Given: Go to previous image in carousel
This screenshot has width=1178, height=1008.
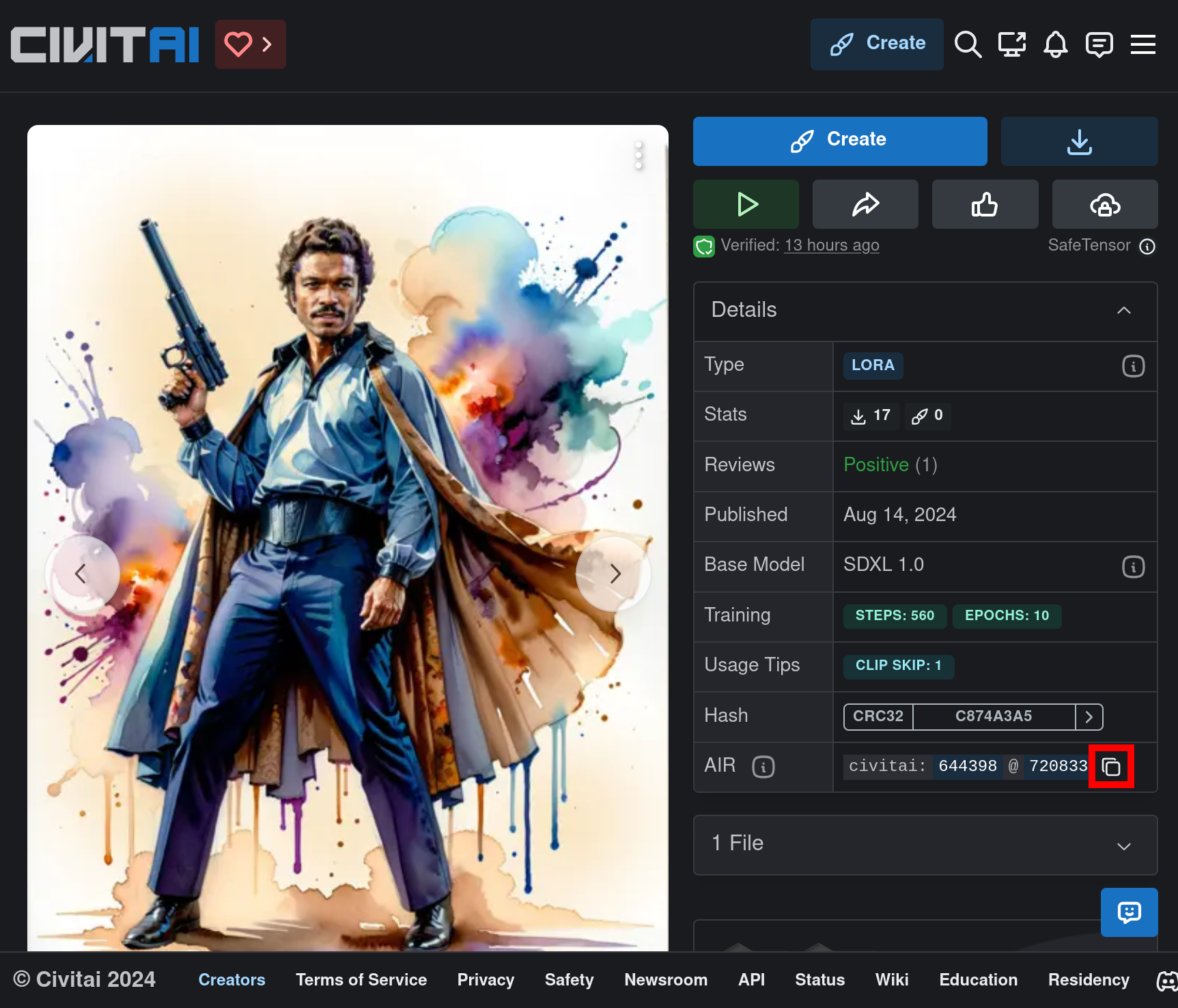Looking at the screenshot, I should pyautogui.click(x=82, y=573).
